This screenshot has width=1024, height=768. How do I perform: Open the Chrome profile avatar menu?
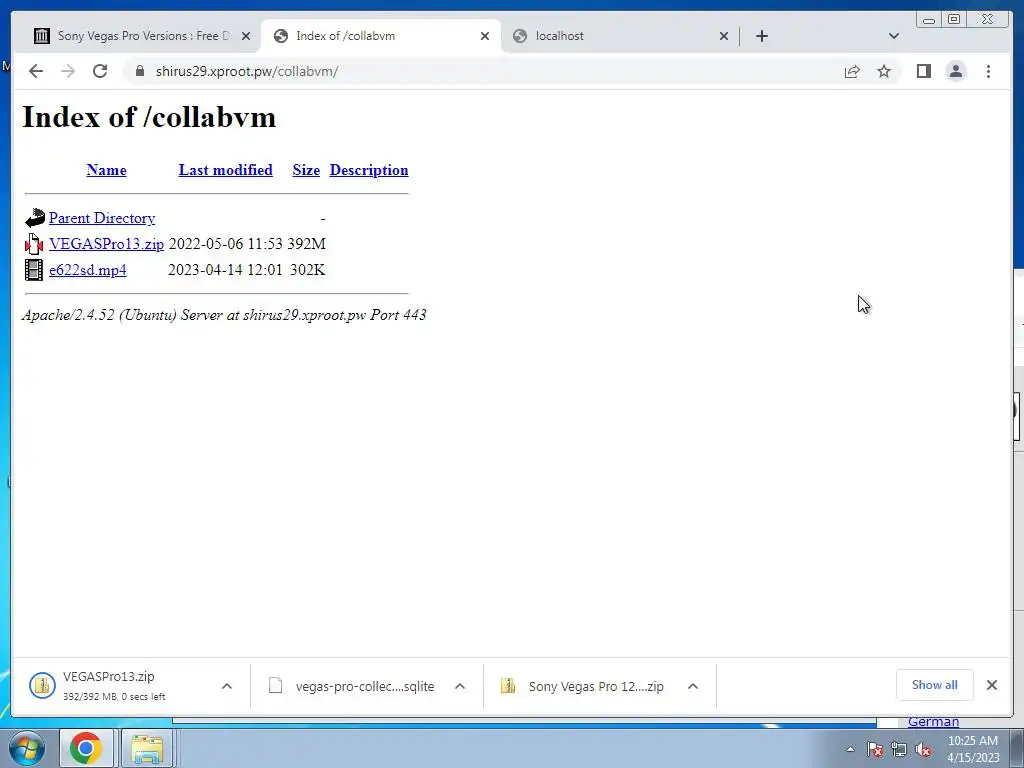(x=955, y=71)
